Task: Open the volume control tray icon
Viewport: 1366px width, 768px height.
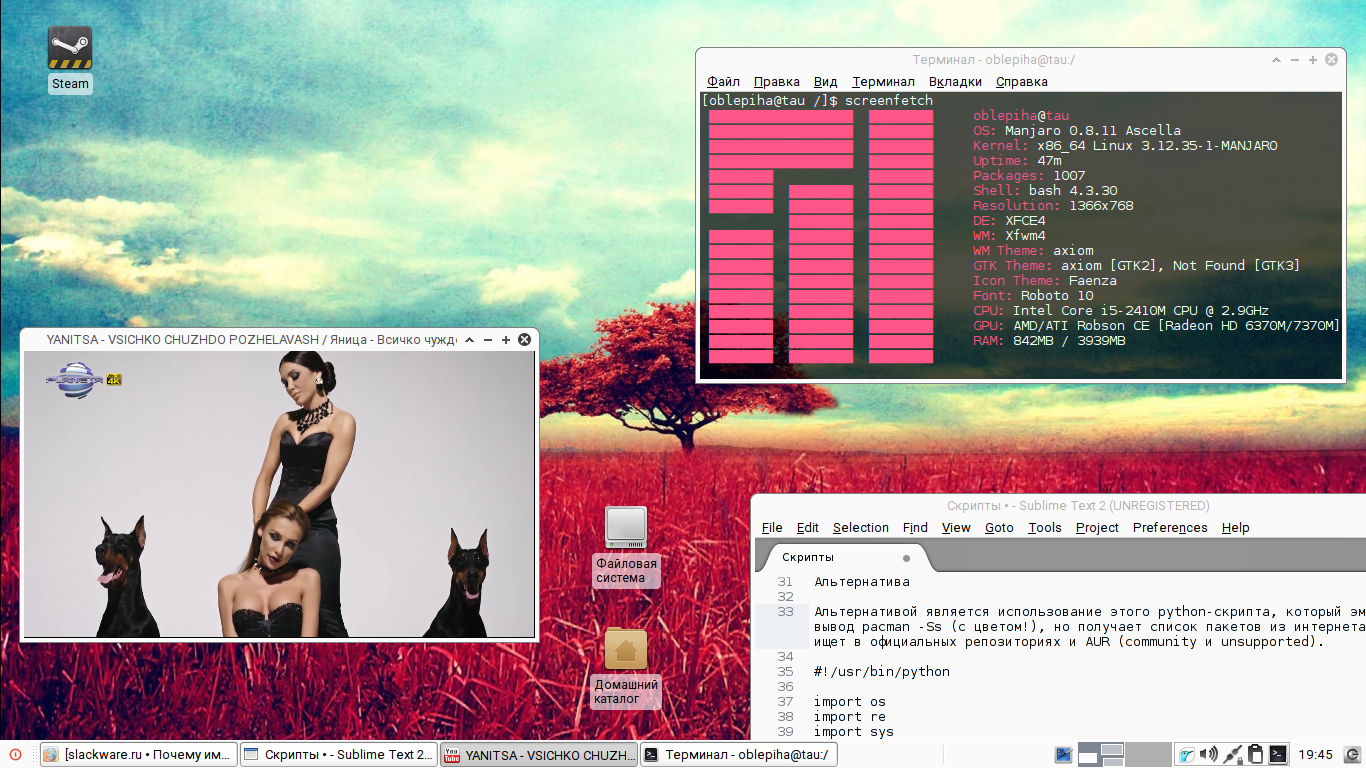Action: tap(1209, 755)
